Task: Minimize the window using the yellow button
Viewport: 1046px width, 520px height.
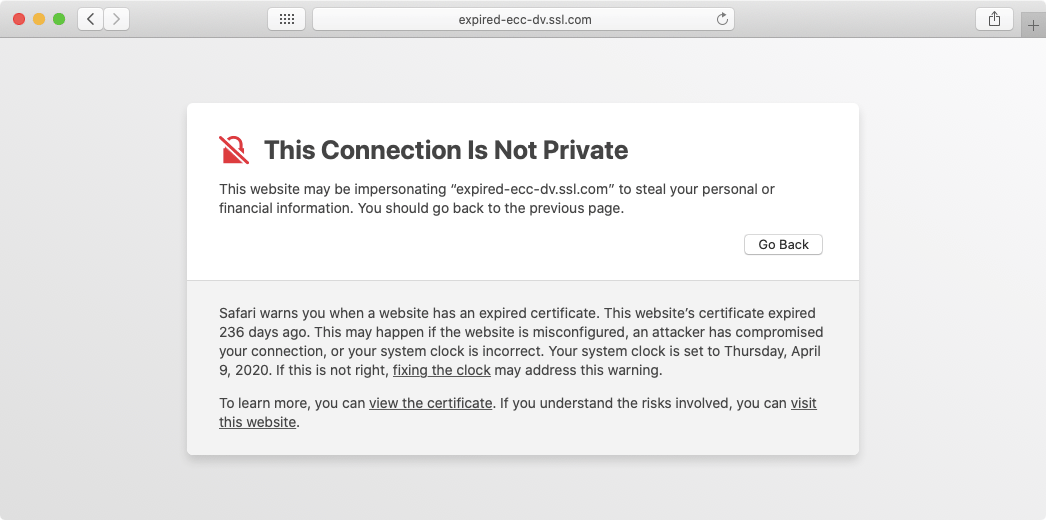Action: click(39, 19)
